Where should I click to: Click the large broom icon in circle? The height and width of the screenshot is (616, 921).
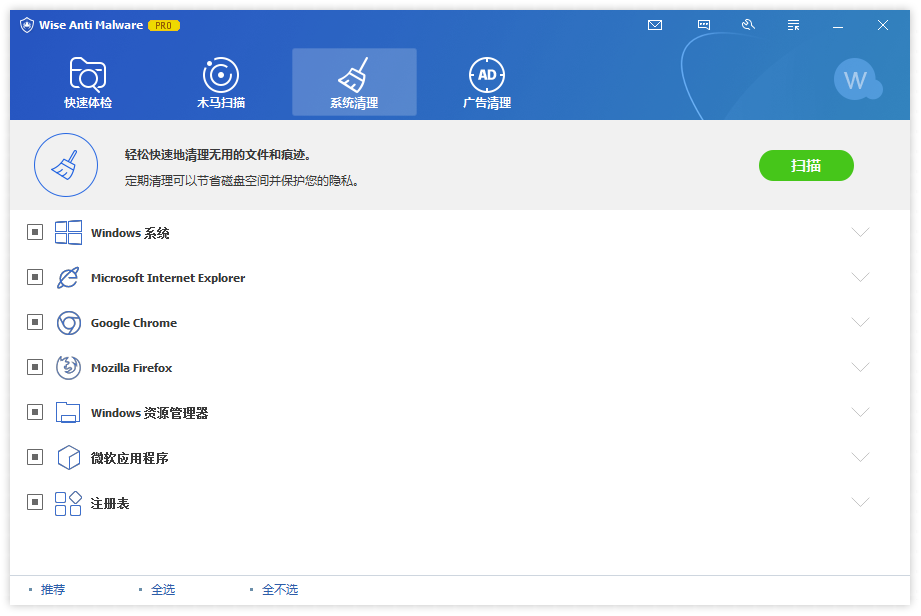tap(66, 166)
